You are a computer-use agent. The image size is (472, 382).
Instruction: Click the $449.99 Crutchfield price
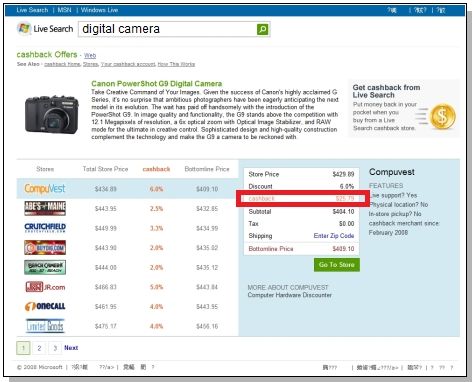[x=106, y=228]
